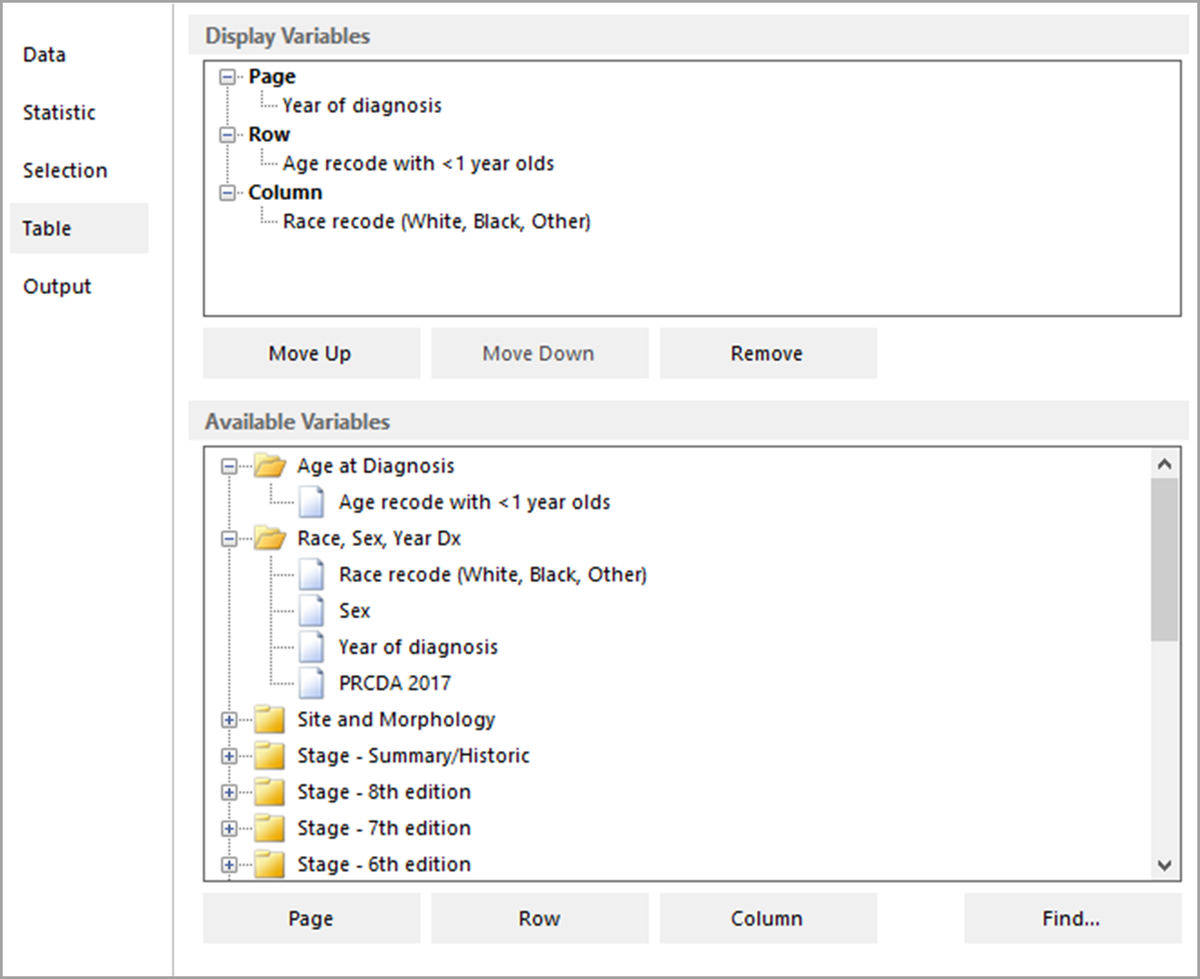
Task: Click the document icon for Race recode variable
Action: point(311,574)
